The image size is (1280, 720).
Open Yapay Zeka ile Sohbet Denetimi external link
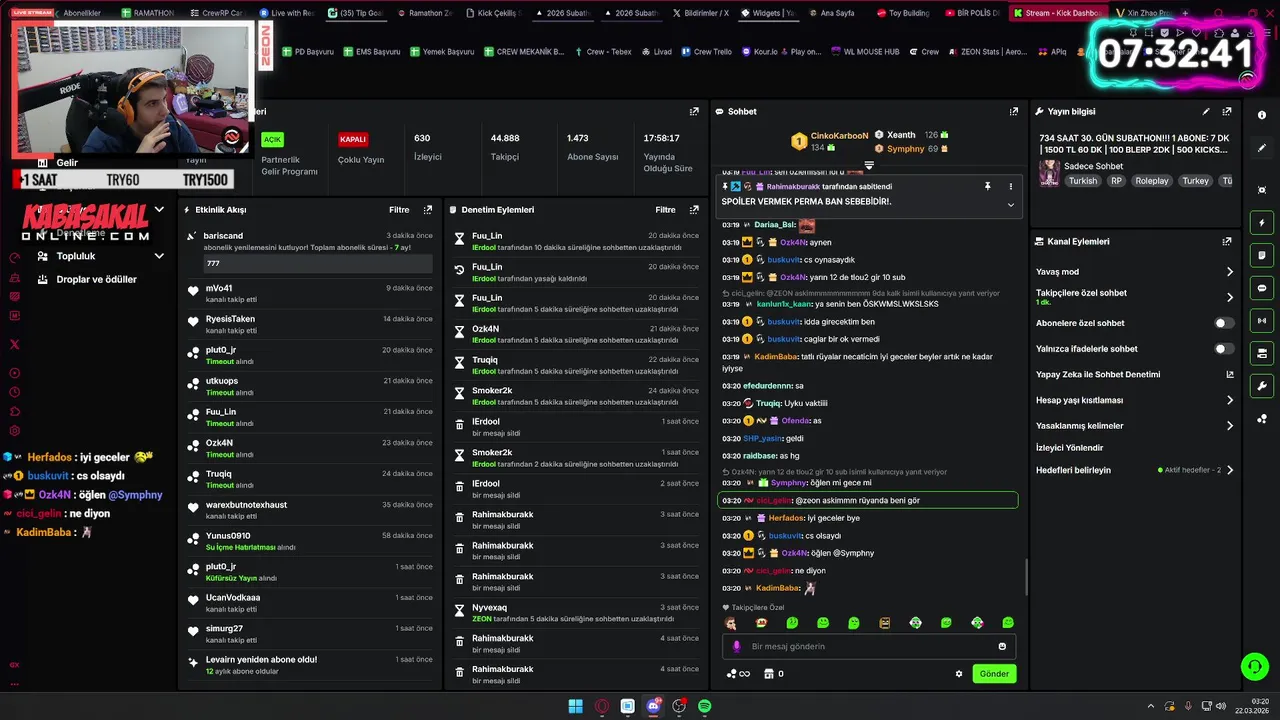pos(1230,375)
